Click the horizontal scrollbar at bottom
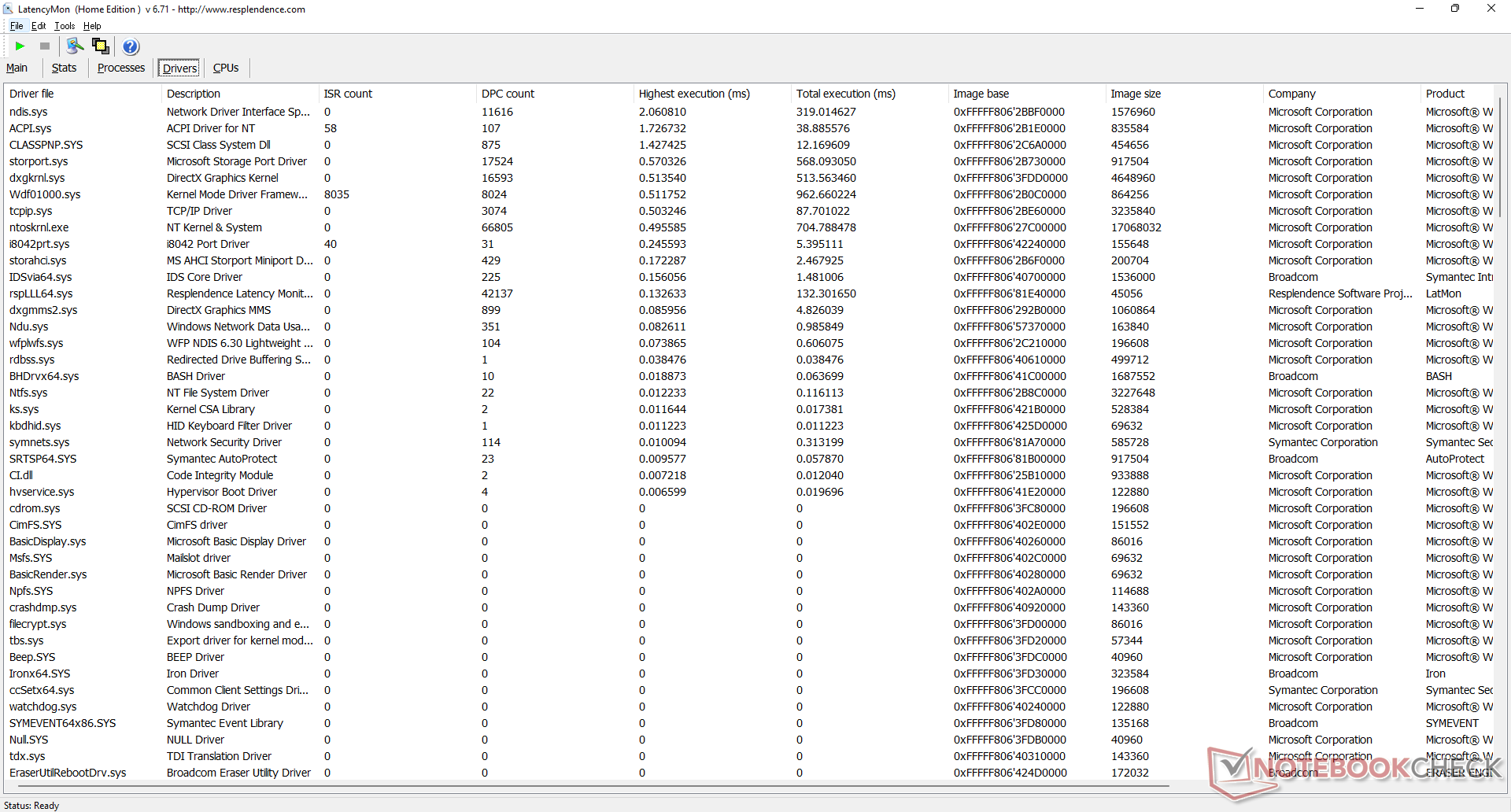This screenshot has width=1511, height=812. point(590,785)
